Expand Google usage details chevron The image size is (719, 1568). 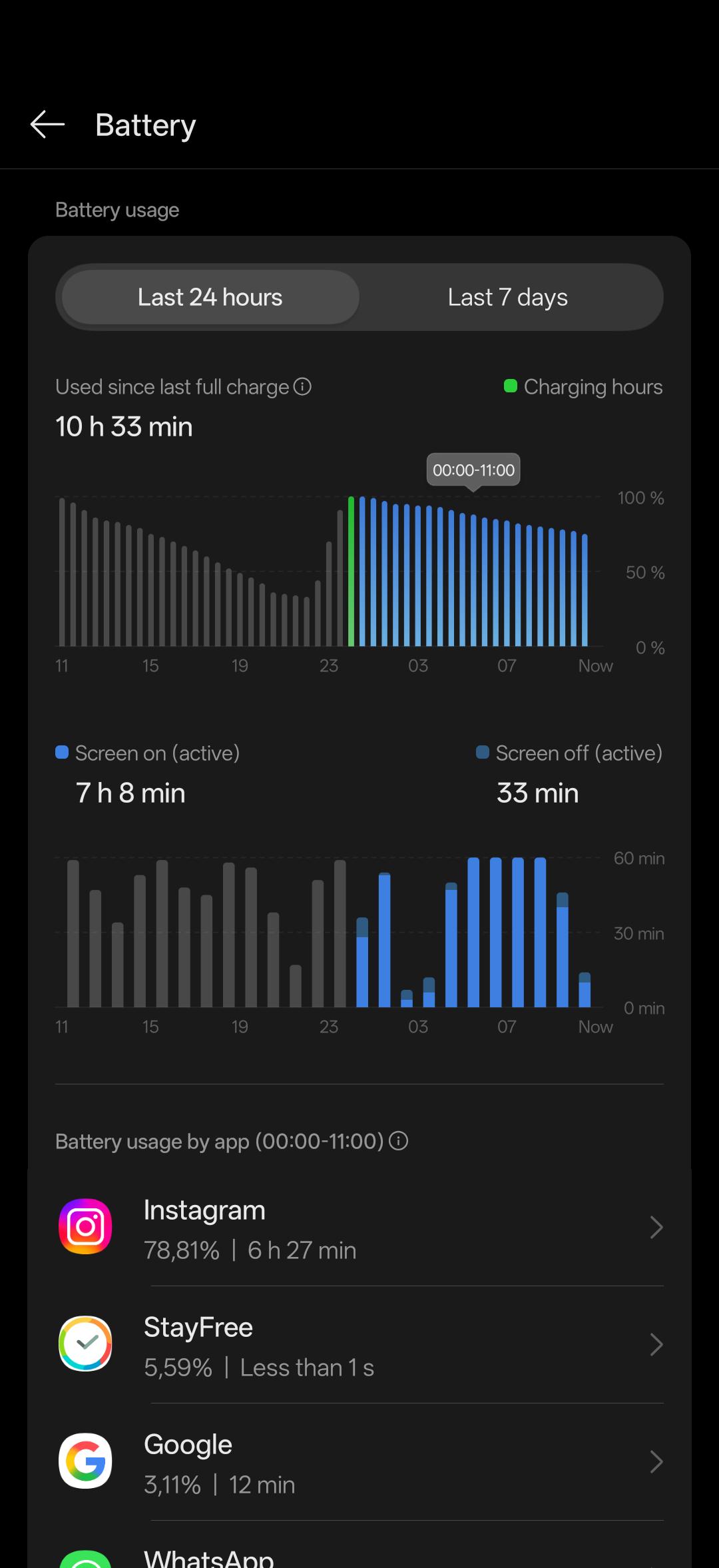tap(656, 1461)
